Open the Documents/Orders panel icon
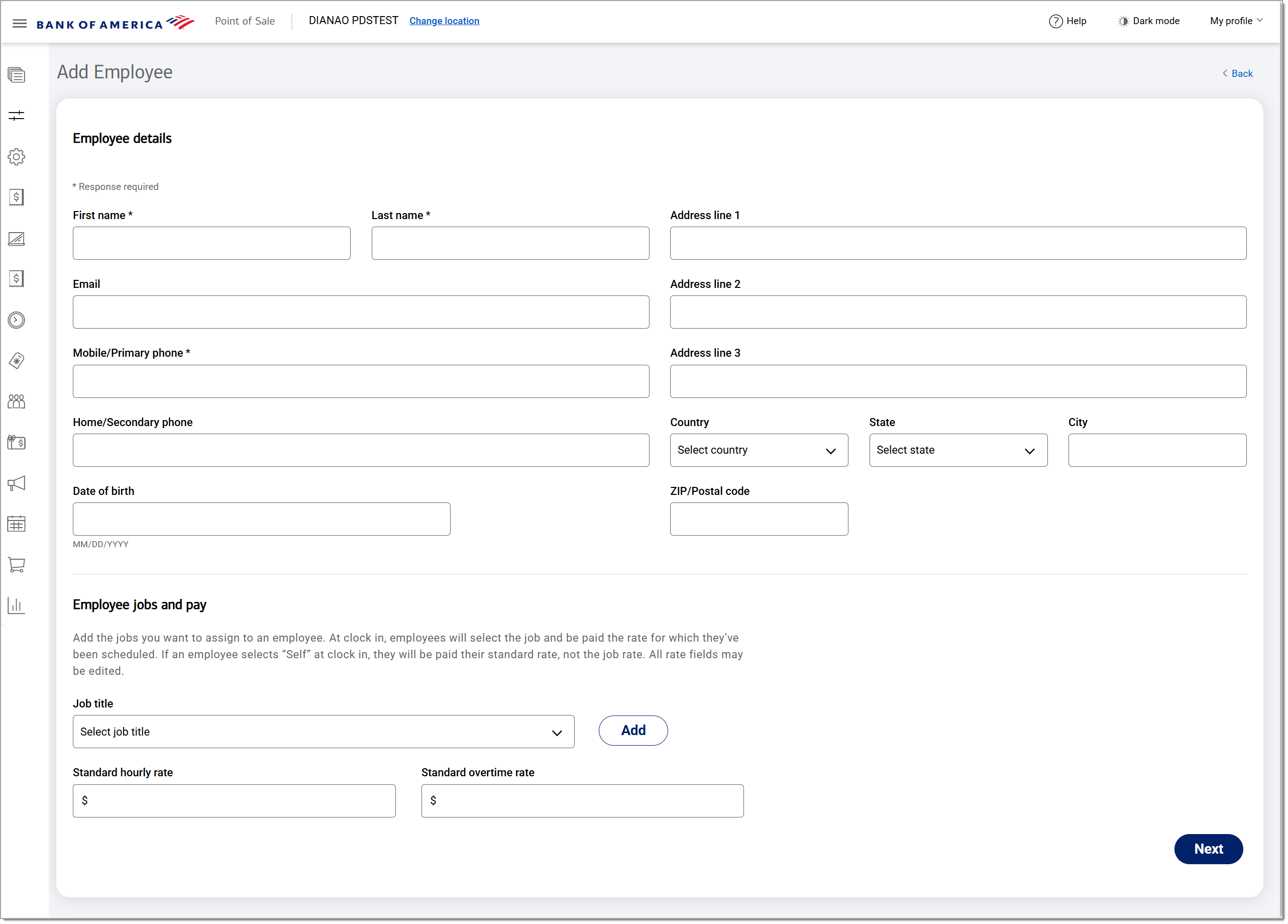The width and height of the screenshot is (1288, 924). (x=17, y=75)
